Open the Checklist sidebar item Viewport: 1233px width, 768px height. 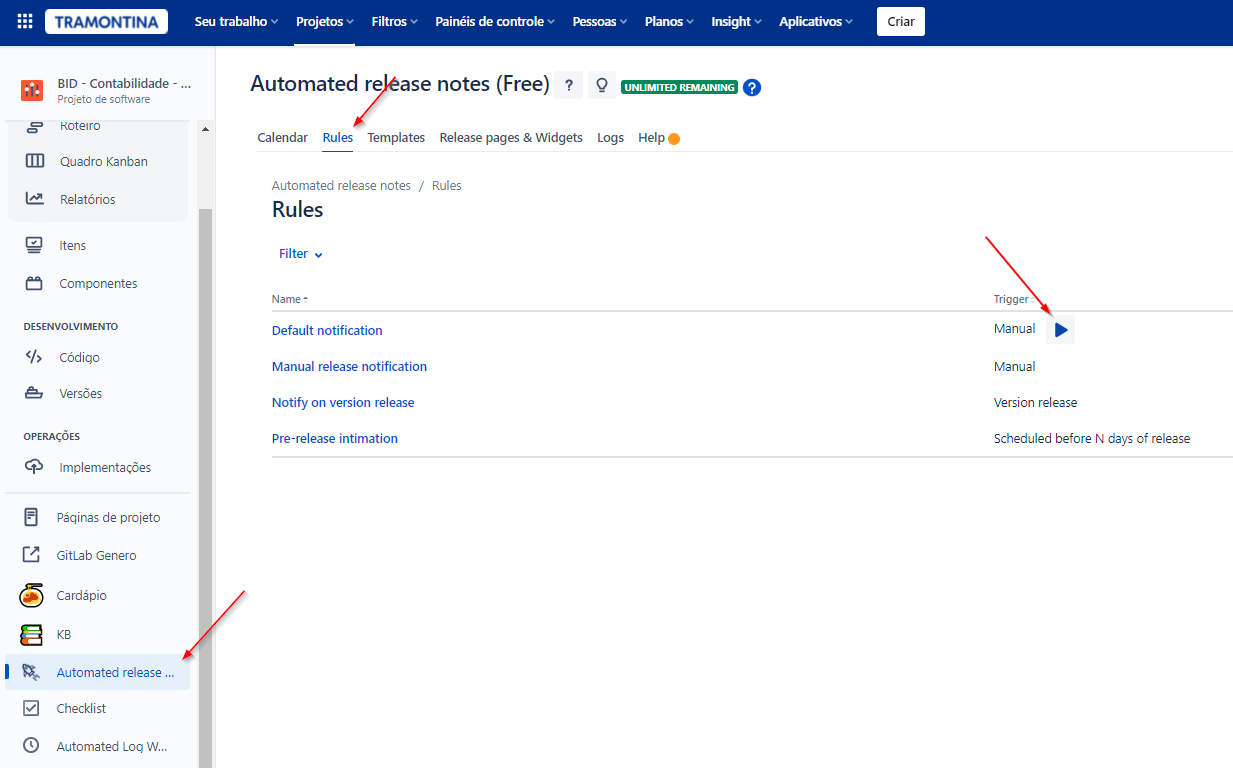coord(81,708)
